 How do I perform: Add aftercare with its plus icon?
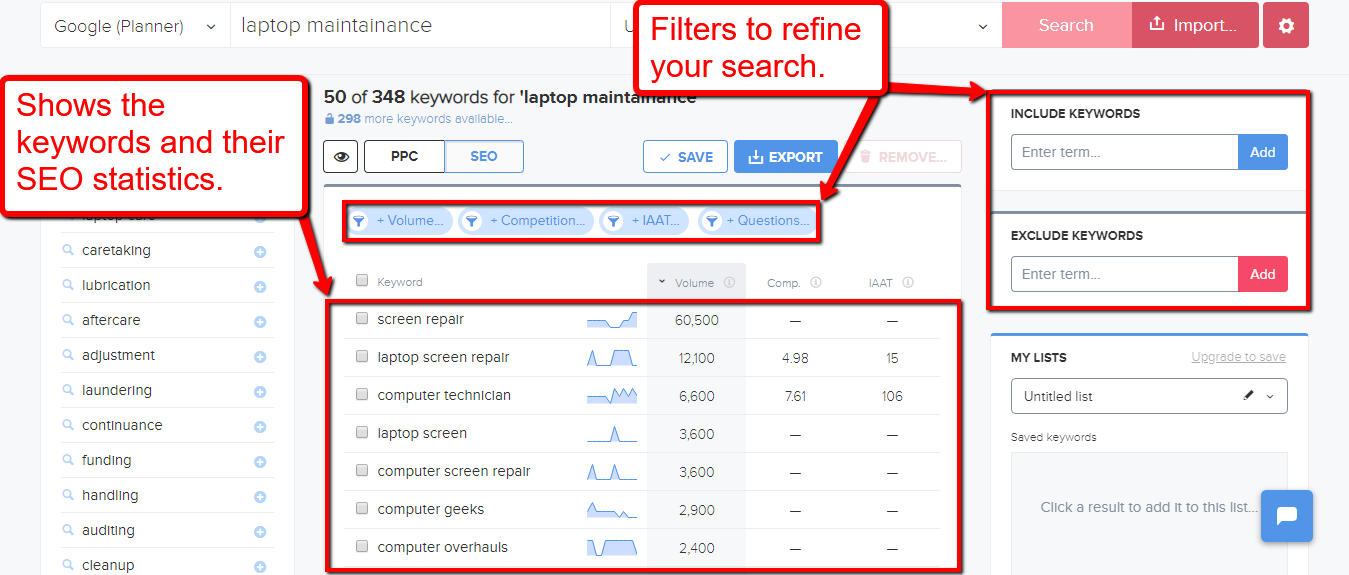point(260,322)
